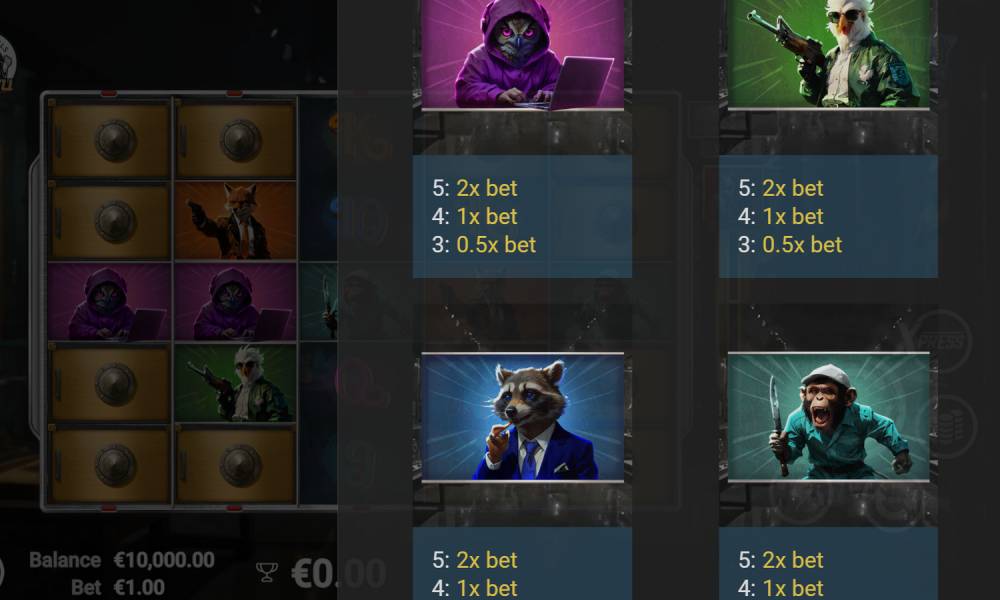Click the green eagle symbol on the second reel

[x=235, y=383]
